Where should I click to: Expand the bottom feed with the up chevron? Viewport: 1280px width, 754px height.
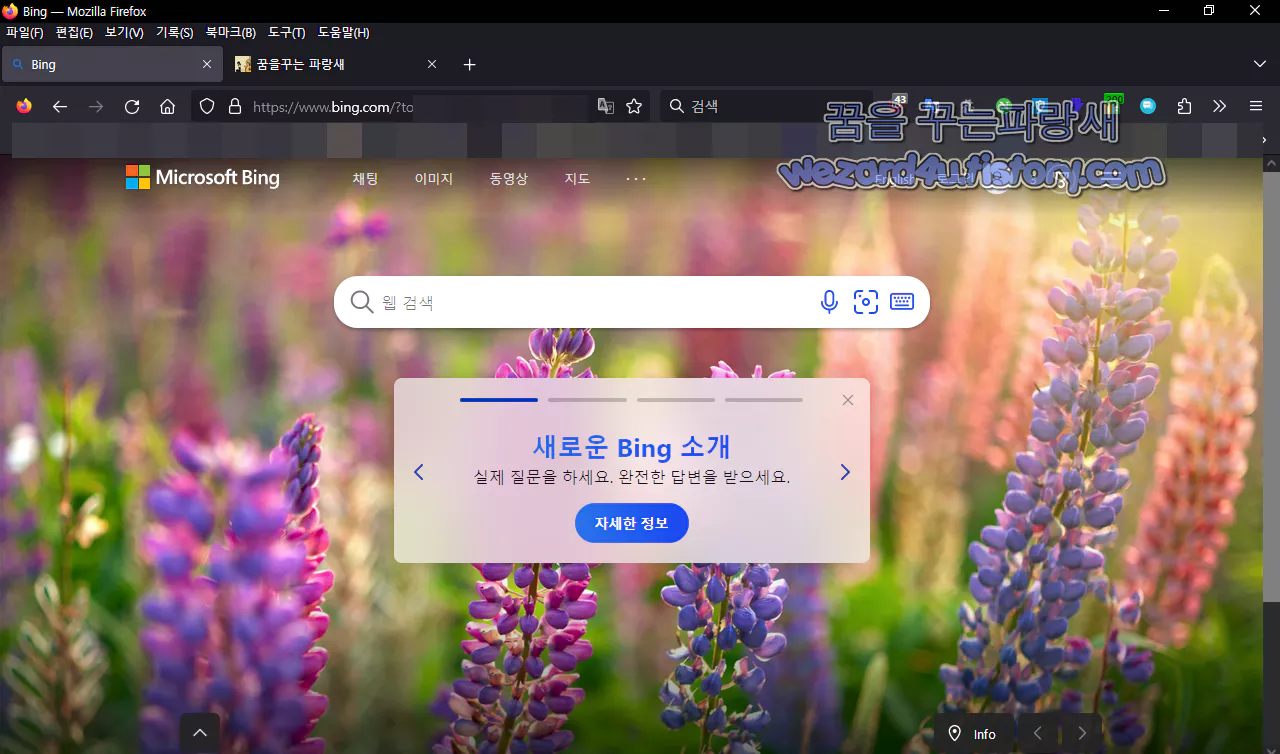click(200, 734)
